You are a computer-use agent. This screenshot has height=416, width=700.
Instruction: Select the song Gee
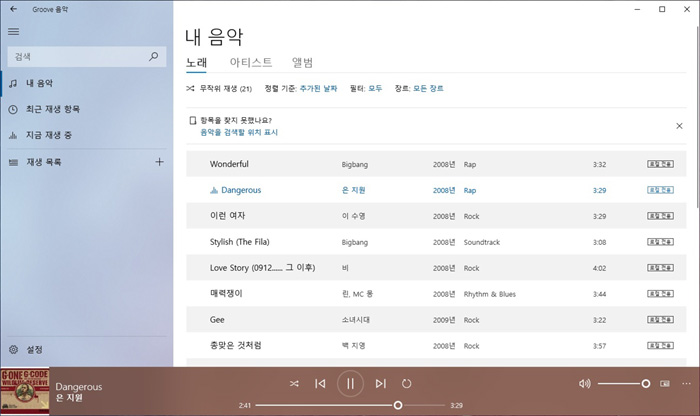pyautogui.click(x=217, y=320)
